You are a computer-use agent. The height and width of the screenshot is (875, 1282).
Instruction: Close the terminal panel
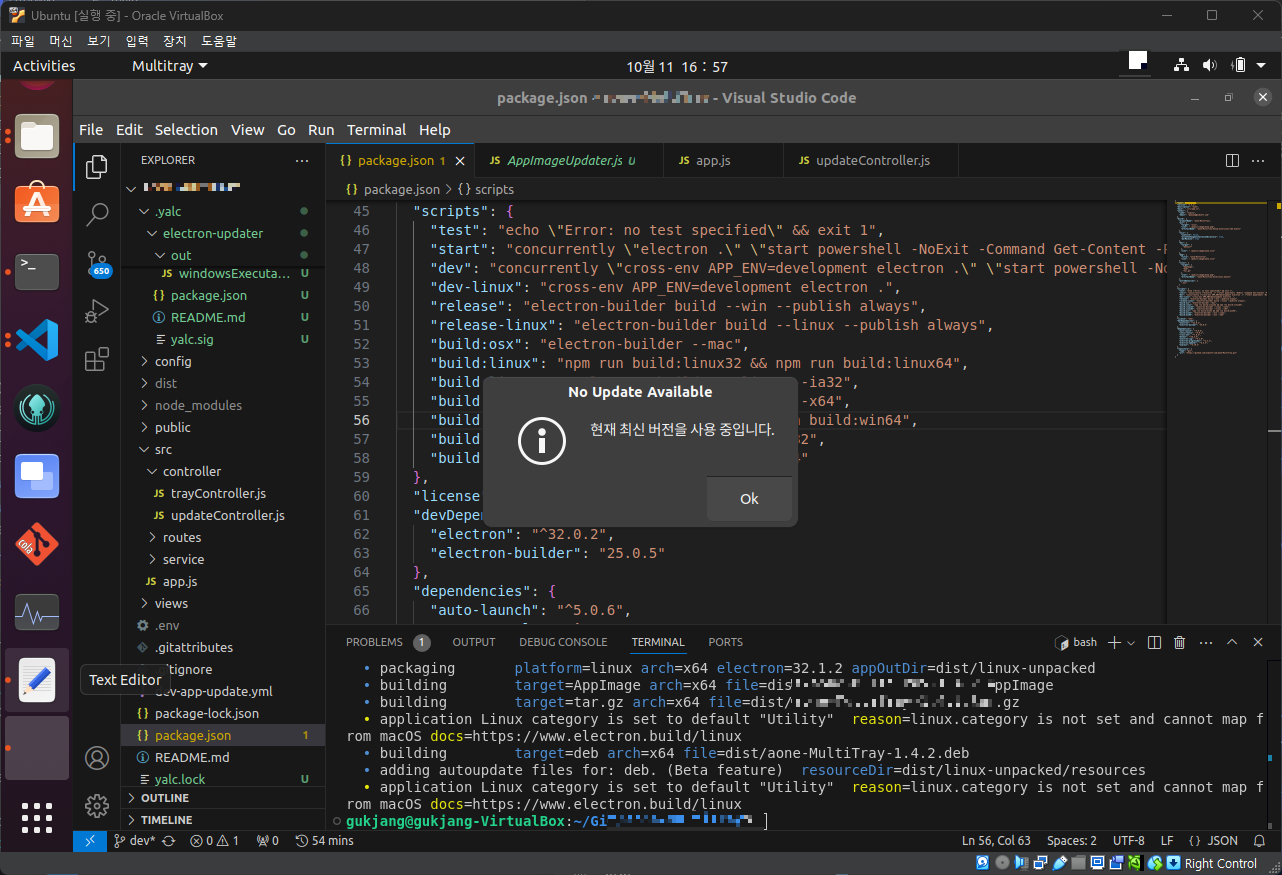1258,642
